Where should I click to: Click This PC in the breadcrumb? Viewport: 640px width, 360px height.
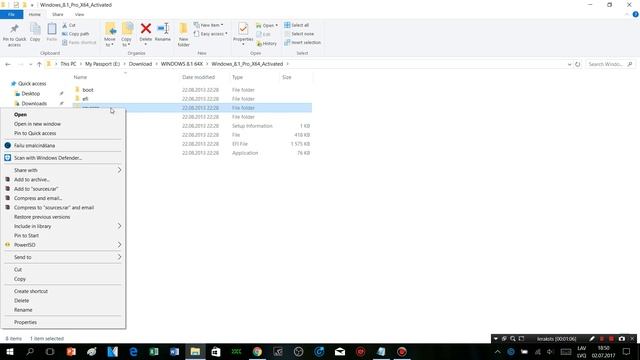[68, 64]
